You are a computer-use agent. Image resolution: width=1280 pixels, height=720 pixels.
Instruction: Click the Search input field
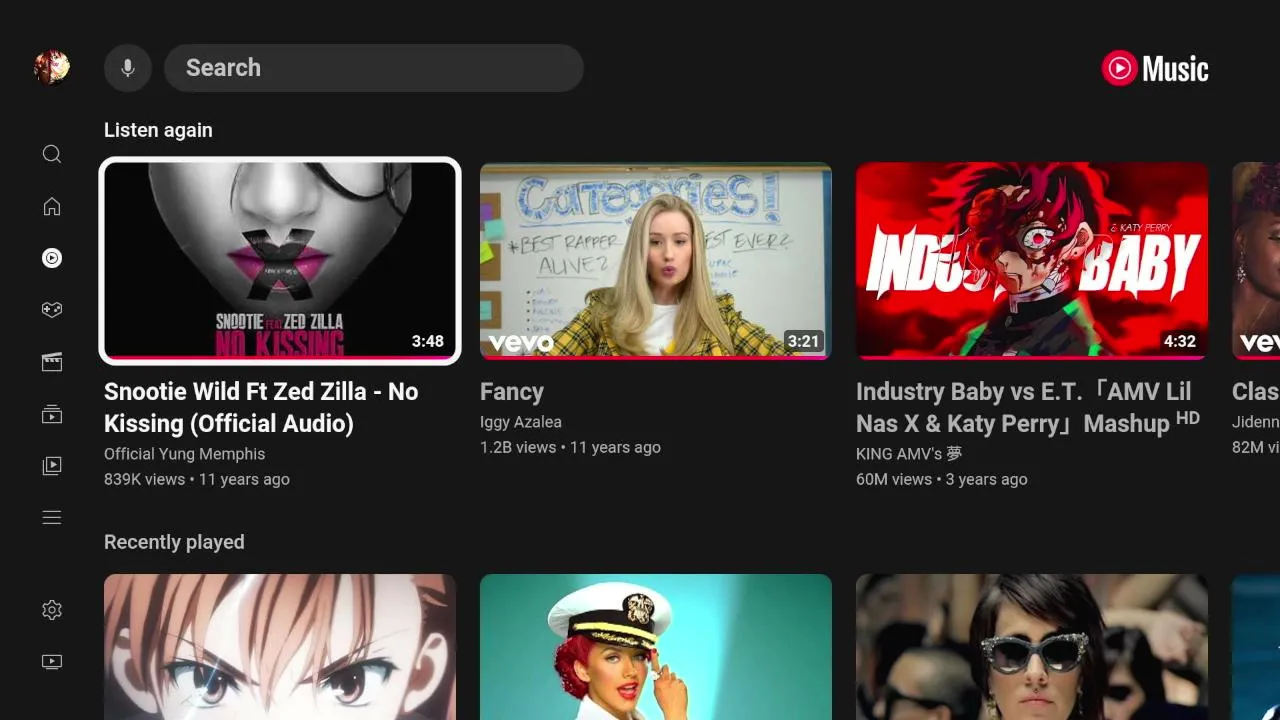click(x=374, y=68)
